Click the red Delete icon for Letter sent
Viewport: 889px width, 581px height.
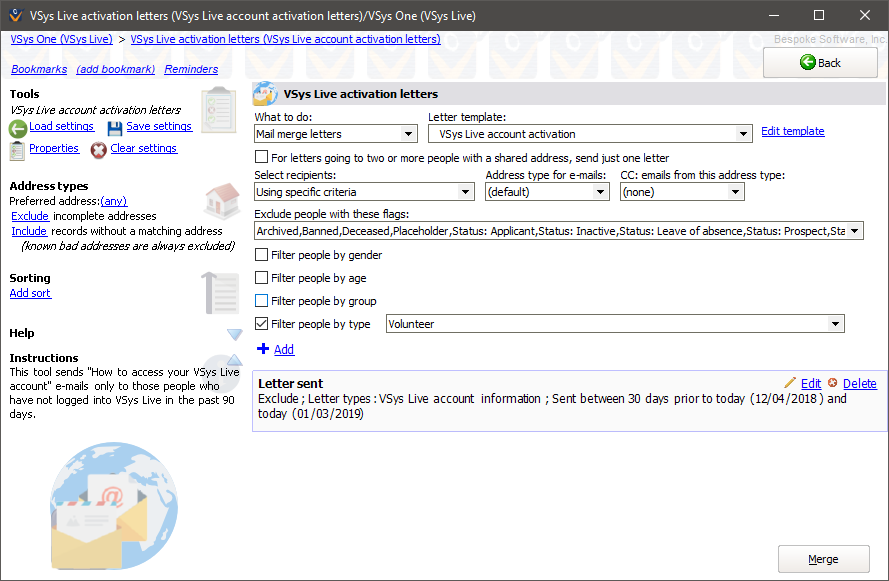coord(832,383)
